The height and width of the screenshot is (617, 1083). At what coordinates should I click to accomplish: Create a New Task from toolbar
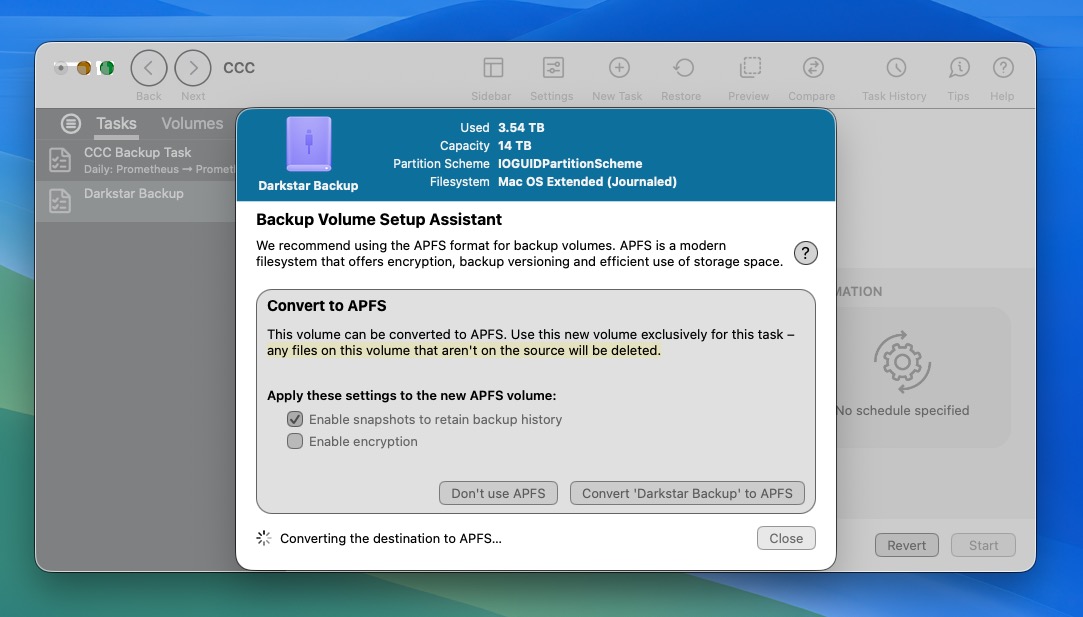click(619, 68)
